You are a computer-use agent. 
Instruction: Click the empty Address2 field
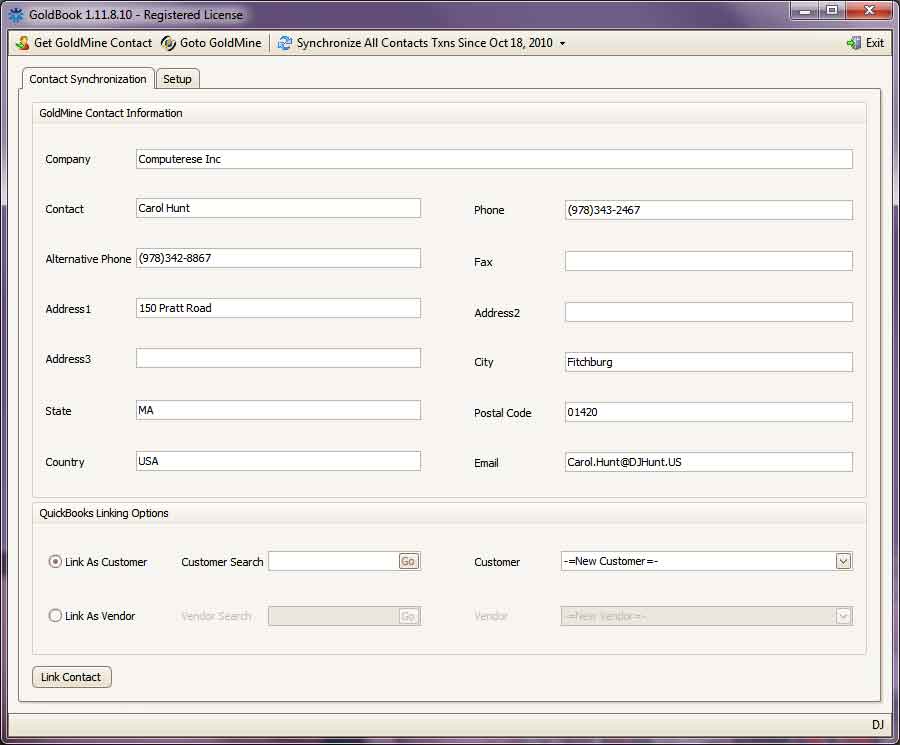[709, 312]
